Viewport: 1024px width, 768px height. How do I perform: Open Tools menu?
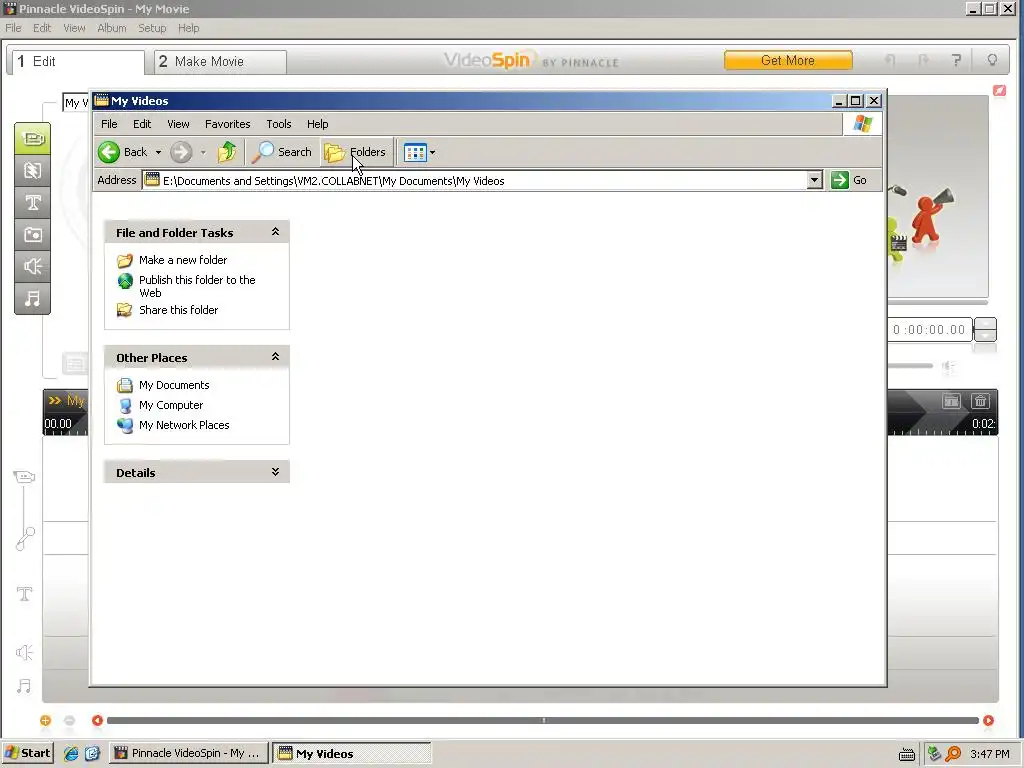(x=278, y=124)
